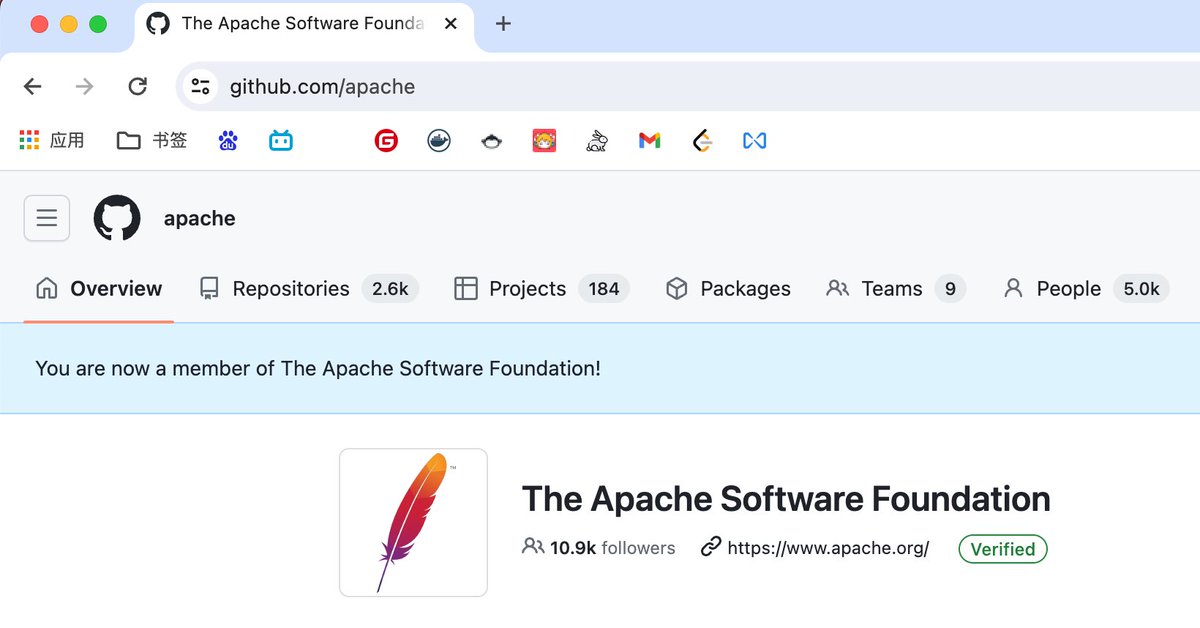This screenshot has width=1200, height=628.
Task: Click the browser back arrow
Action: [33, 87]
